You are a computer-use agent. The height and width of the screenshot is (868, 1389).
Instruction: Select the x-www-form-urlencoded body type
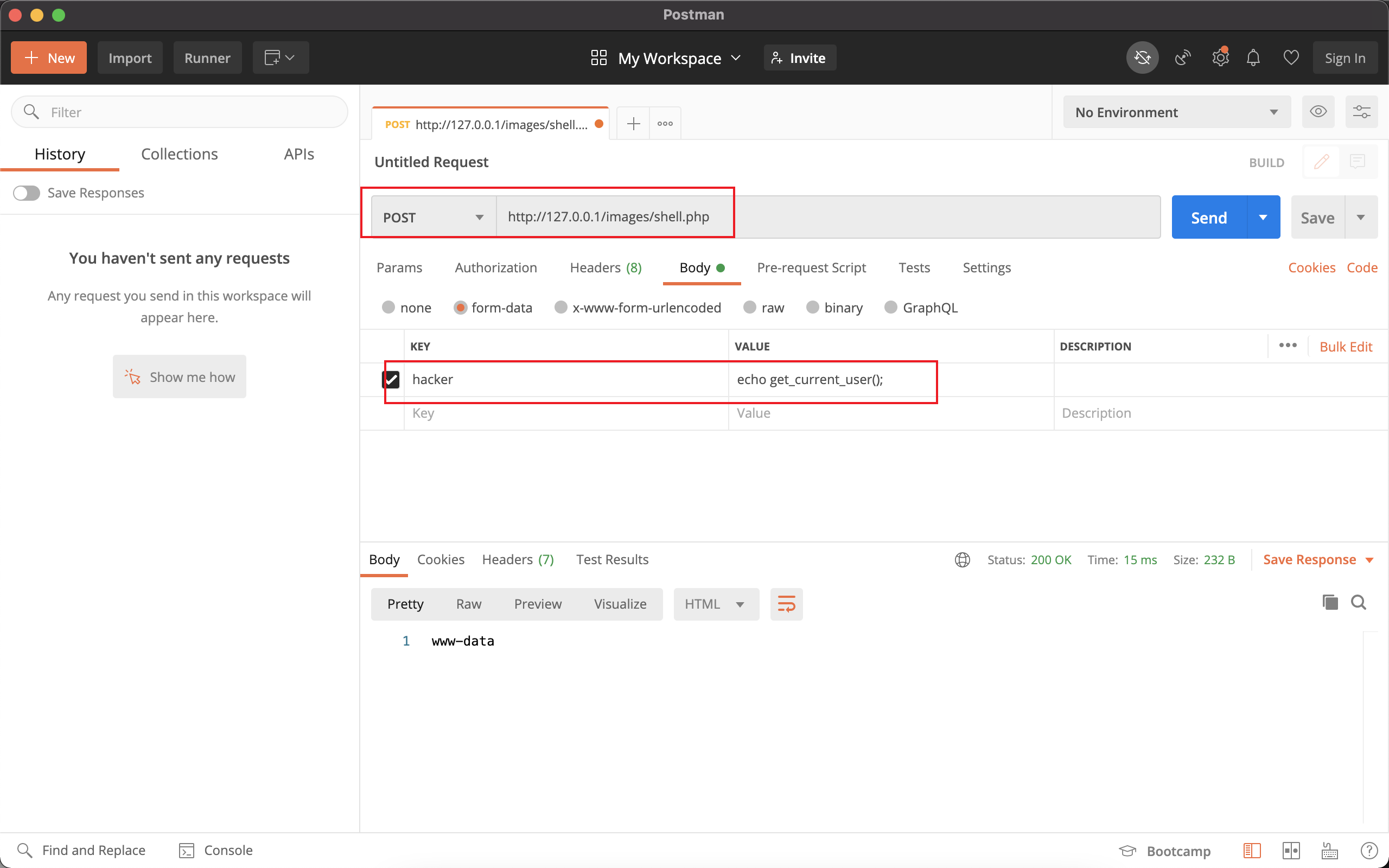pyautogui.click(x=561, y=308)
